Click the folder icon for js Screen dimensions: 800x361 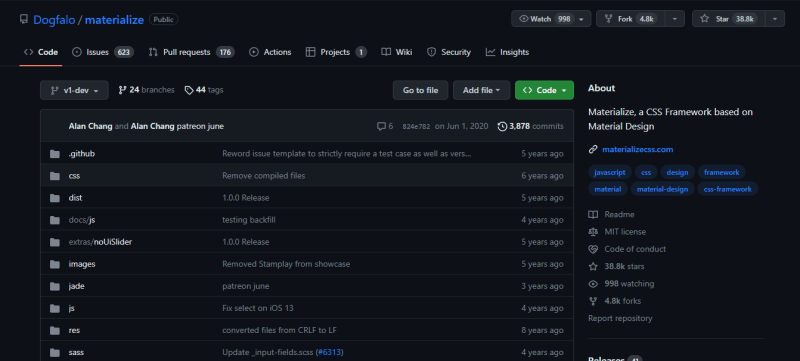click(55, 308)
